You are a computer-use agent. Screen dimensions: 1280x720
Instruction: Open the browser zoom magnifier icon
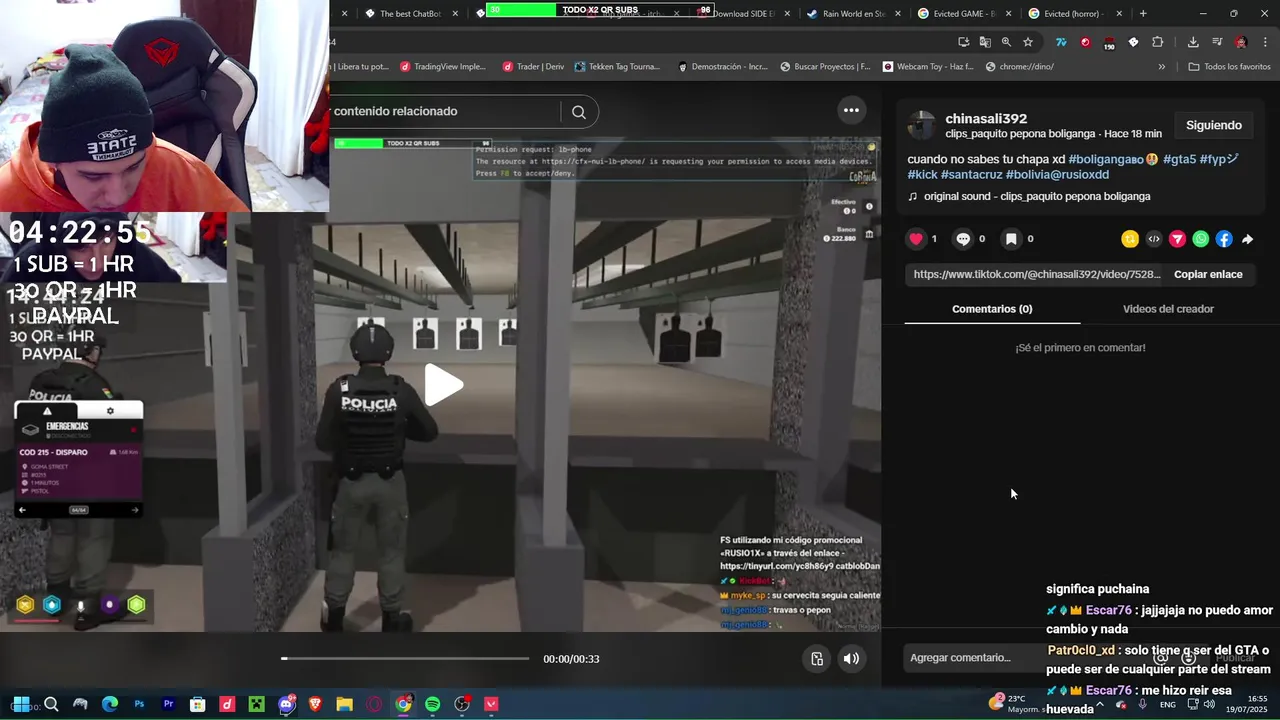click(1006, 42)
